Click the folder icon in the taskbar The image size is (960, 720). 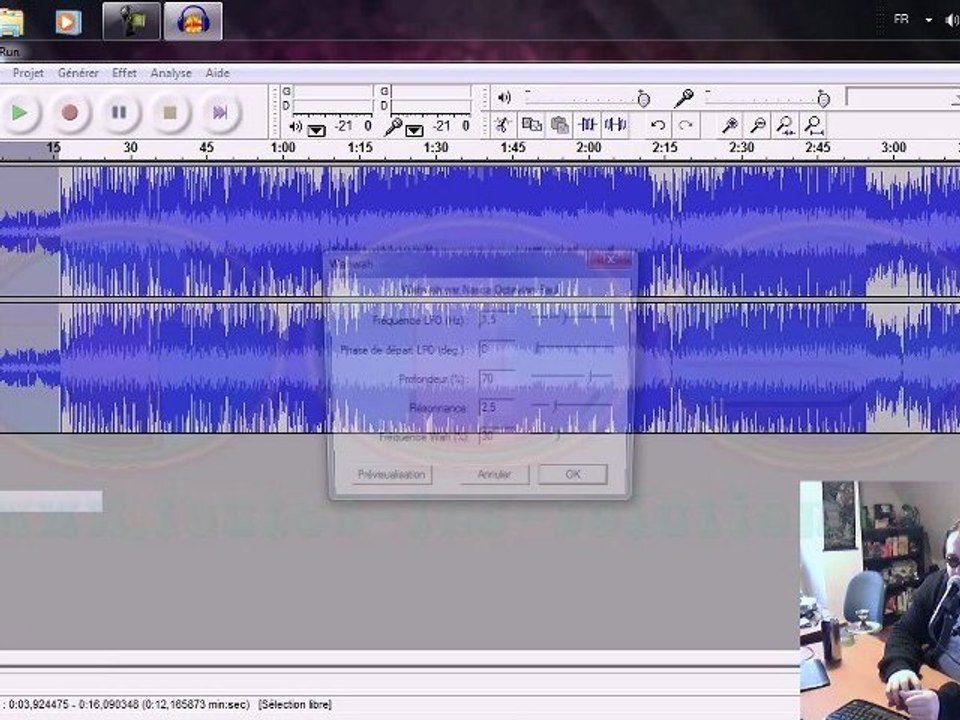(11, 22)
